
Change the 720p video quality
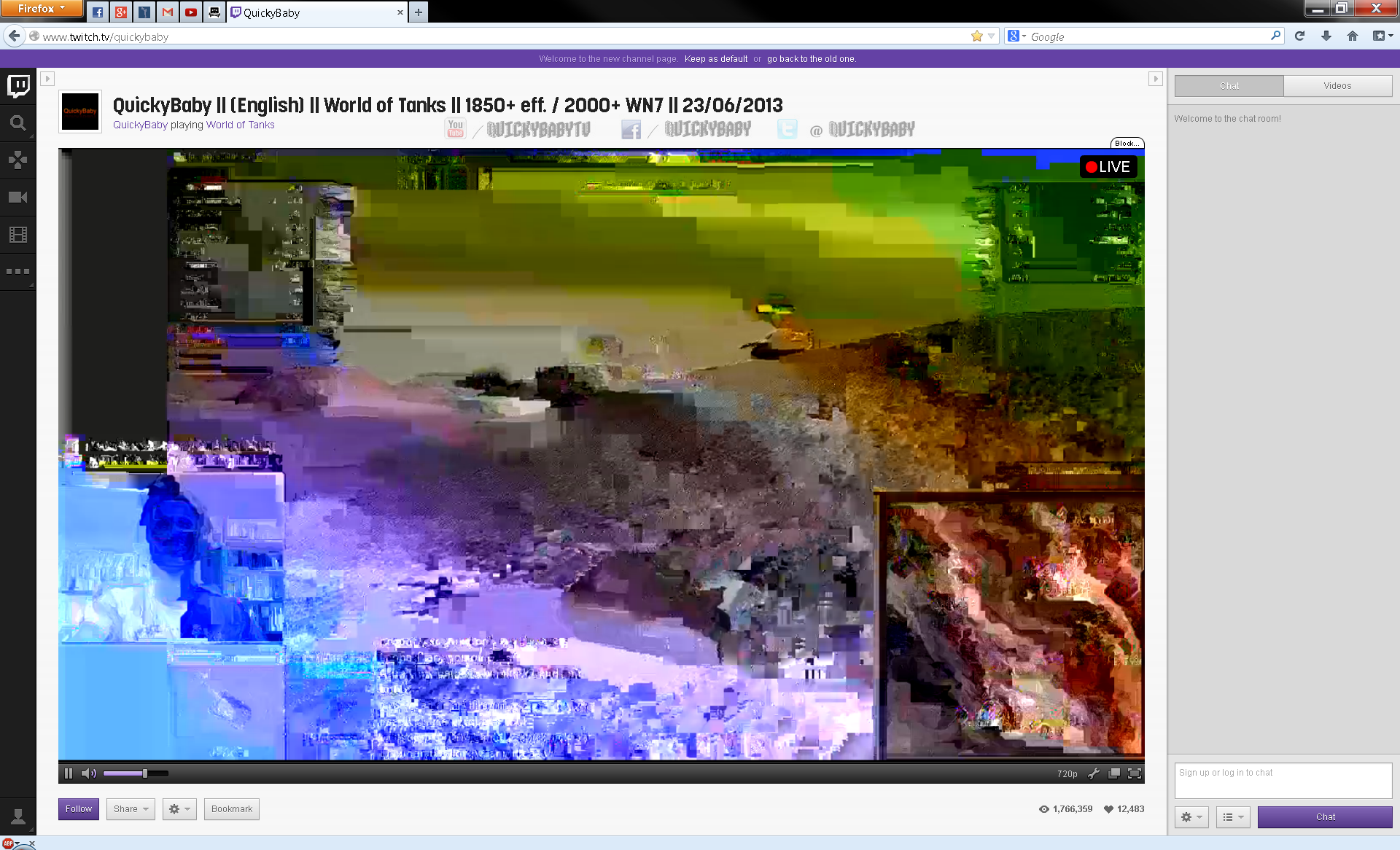(1067, 774)
